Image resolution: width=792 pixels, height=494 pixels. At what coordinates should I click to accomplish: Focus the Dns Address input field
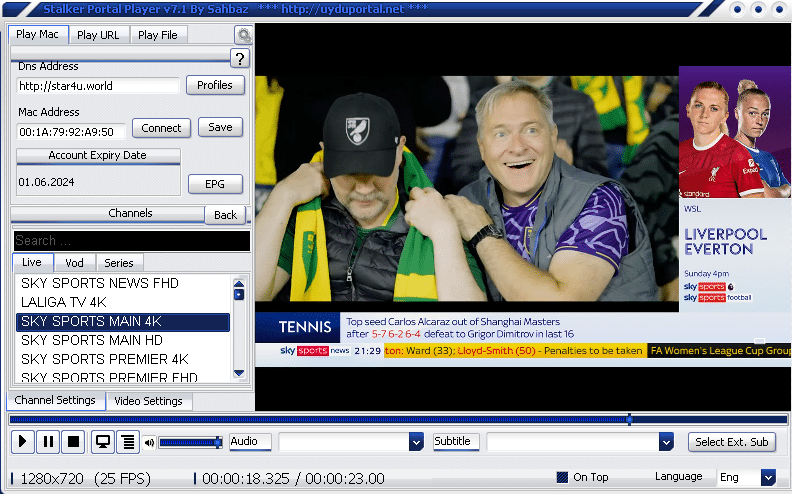point(98,86)
